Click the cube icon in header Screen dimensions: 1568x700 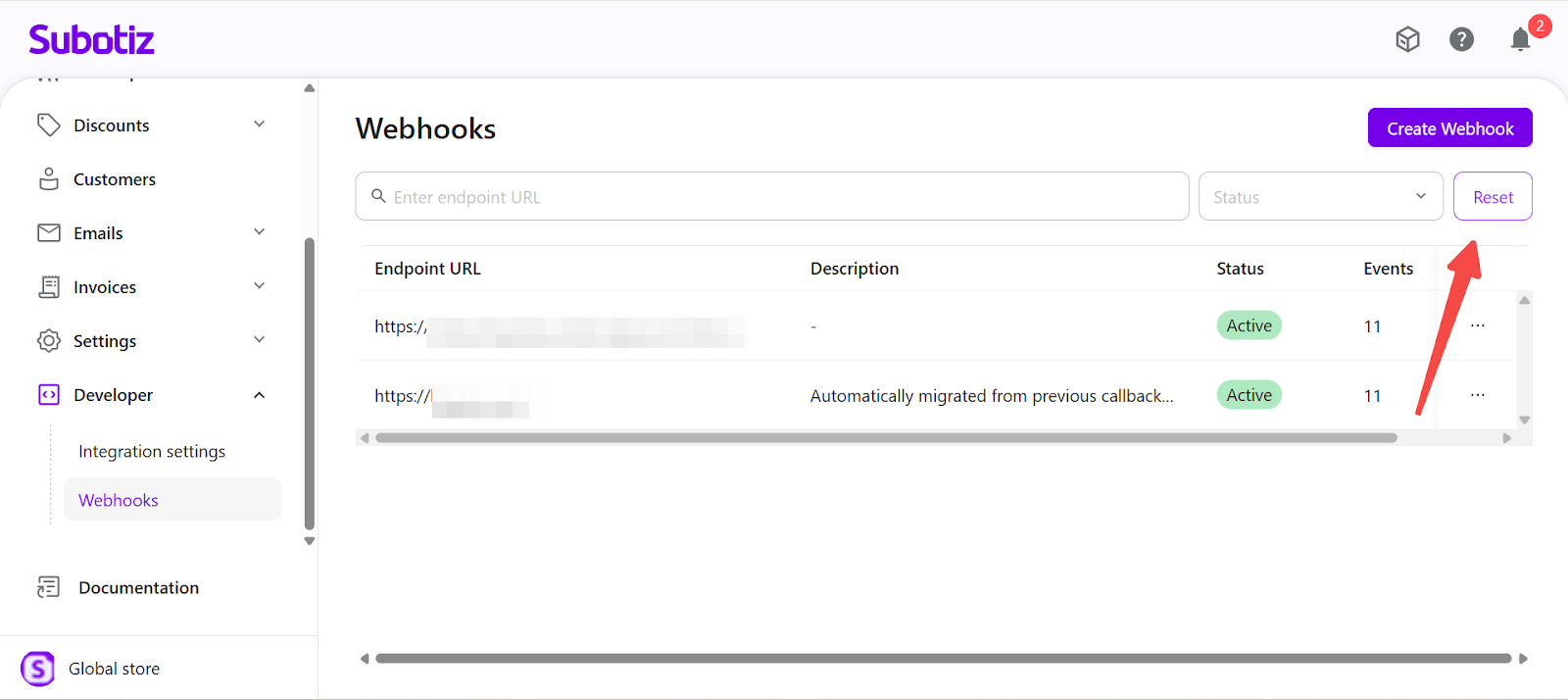pos(1407,39)
